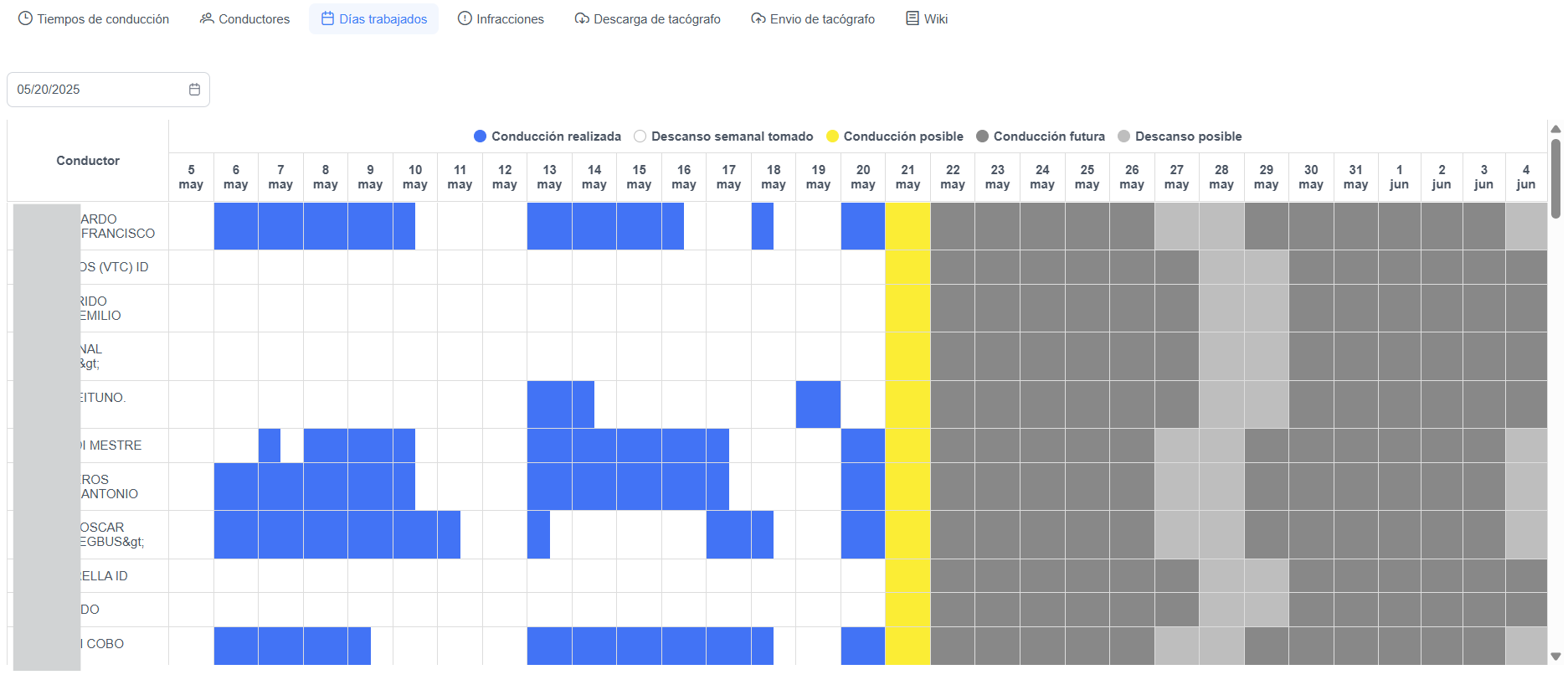This screenshot has height=685, width=1568.
Task: Click the cloud upload icon for Envío de tacógrafo
Action: point(758,18)
